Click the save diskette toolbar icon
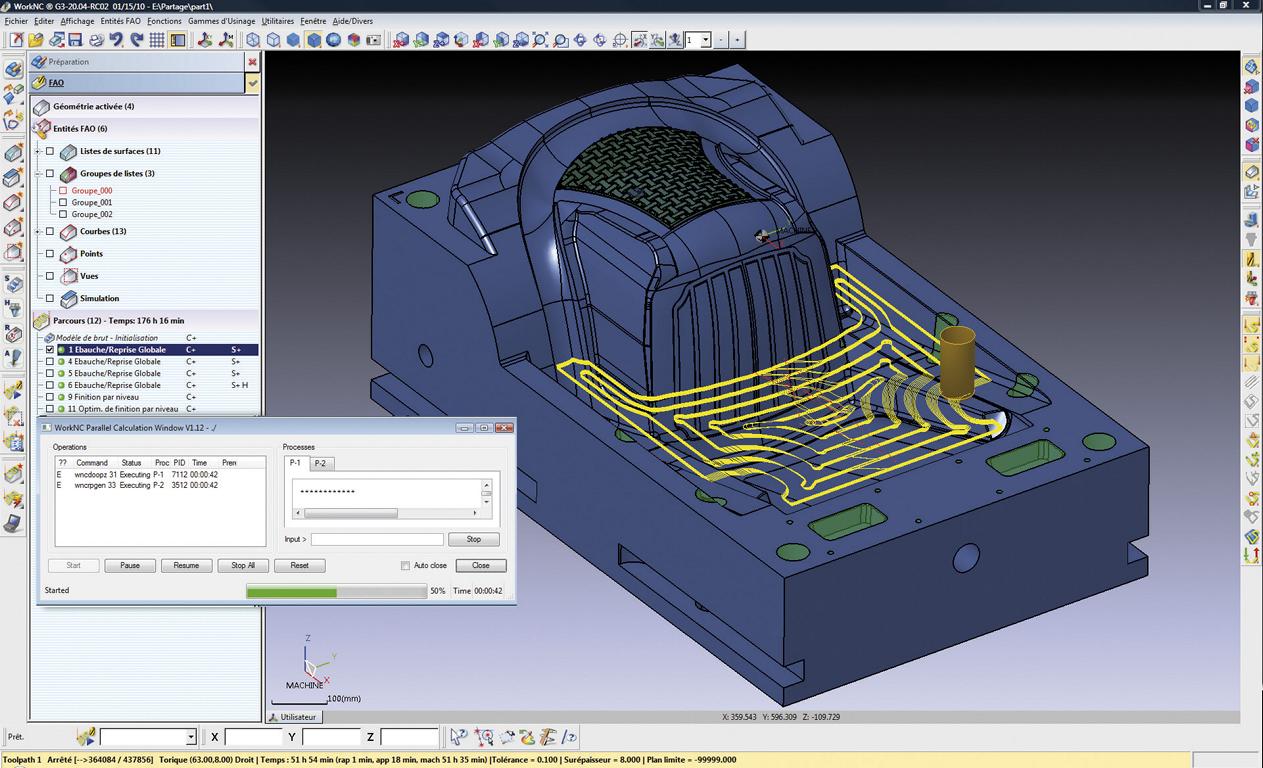 pyautogui.click(x=75, y=40)
